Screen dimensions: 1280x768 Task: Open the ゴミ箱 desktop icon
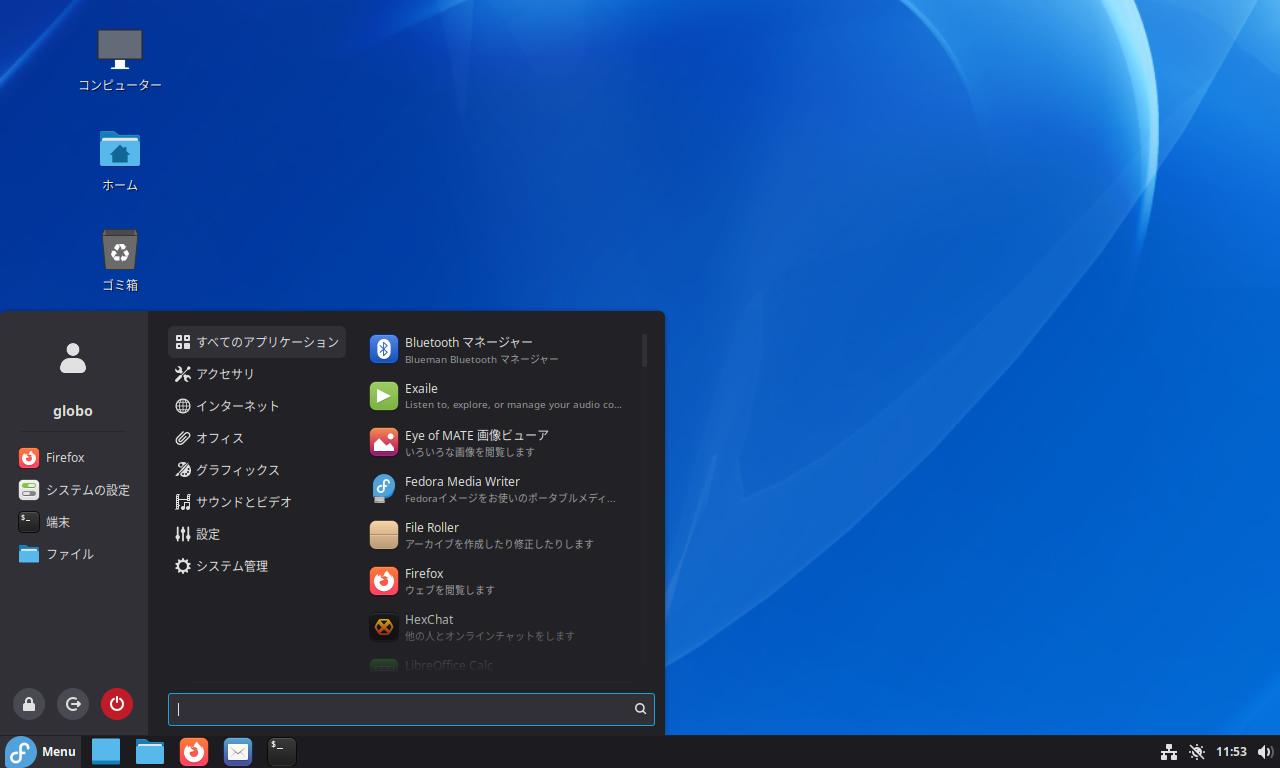point(120,260)
